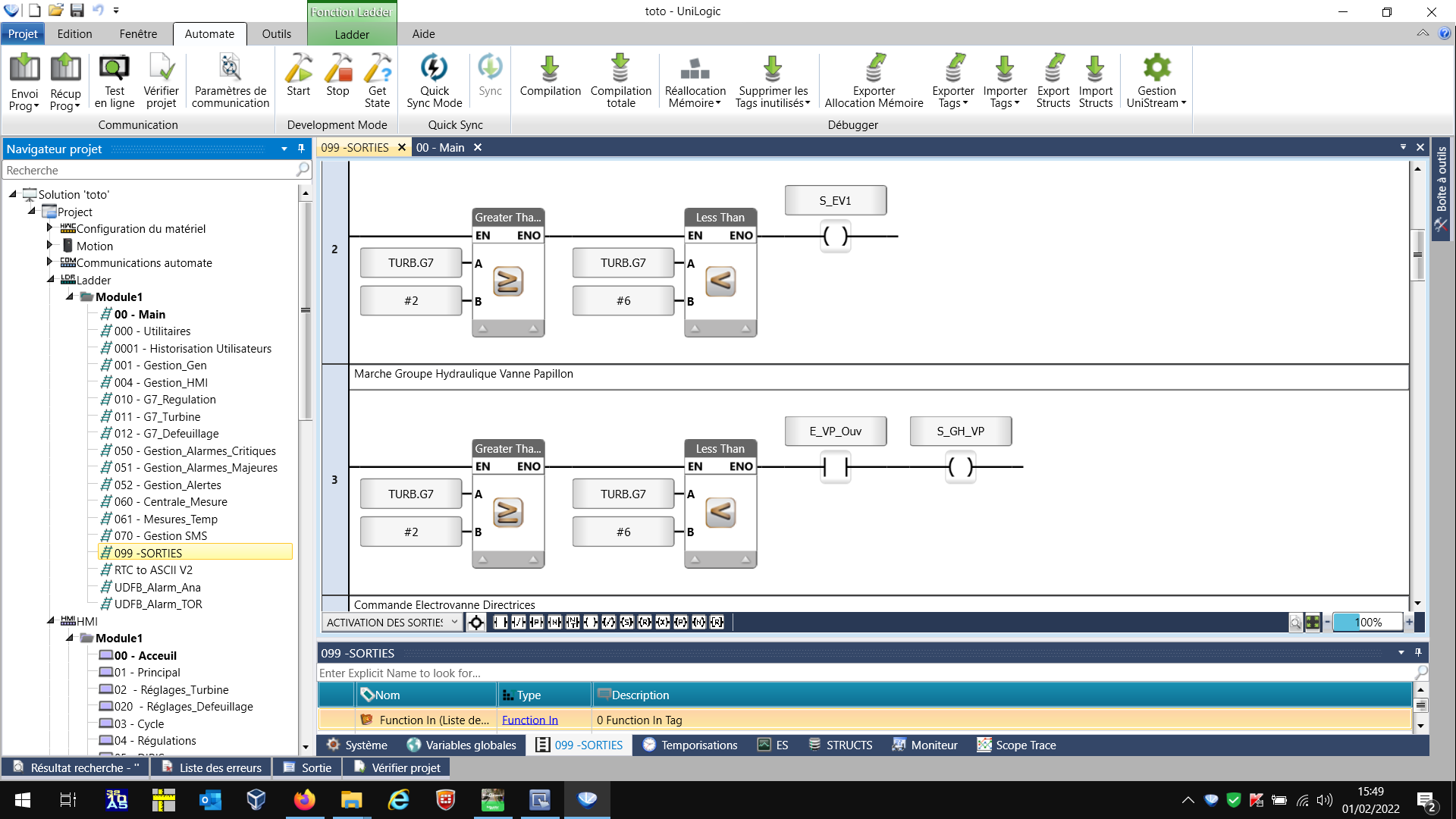Screen dimensions: 1456x819
Task: Toggle pin on 099 -SORTIES tag panel
Action: pos(1417,653)
